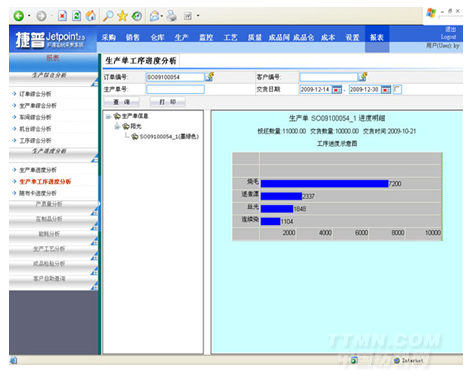
Task: Open customer number lookup icon
Action: [363, 77]
